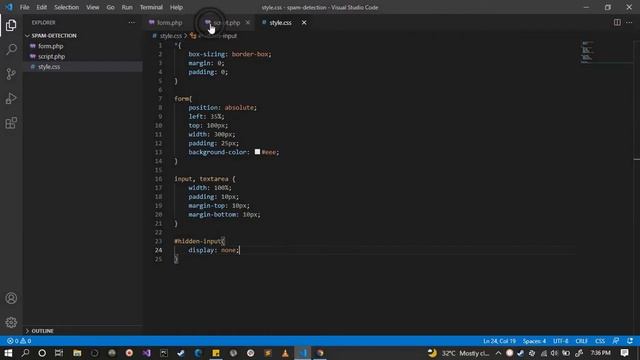Viewport: 640px width, 360px height.
Task: Open the Explorer view in activity bar
Action: point(11,25)
